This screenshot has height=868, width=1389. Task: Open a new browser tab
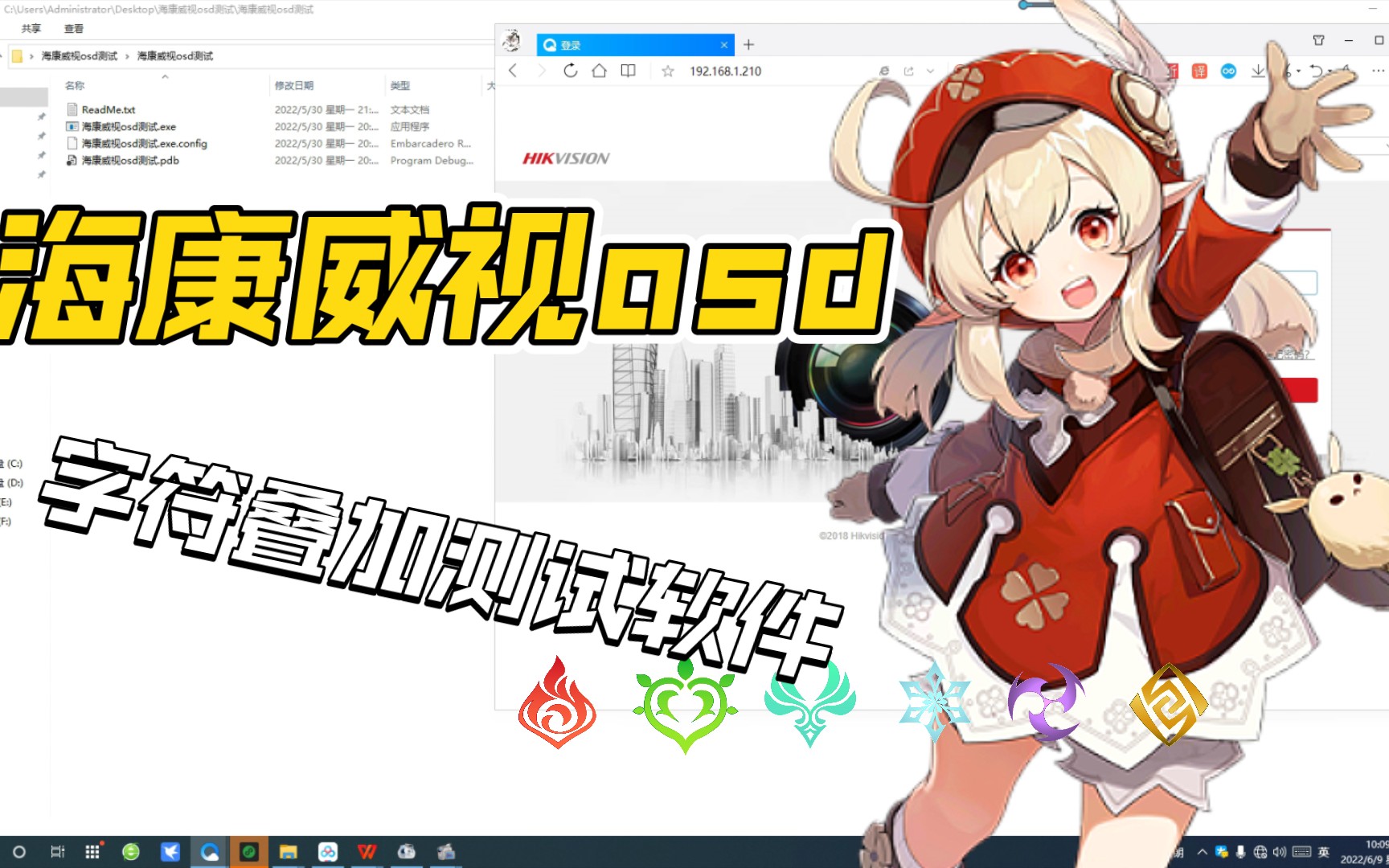coord(748,44)
